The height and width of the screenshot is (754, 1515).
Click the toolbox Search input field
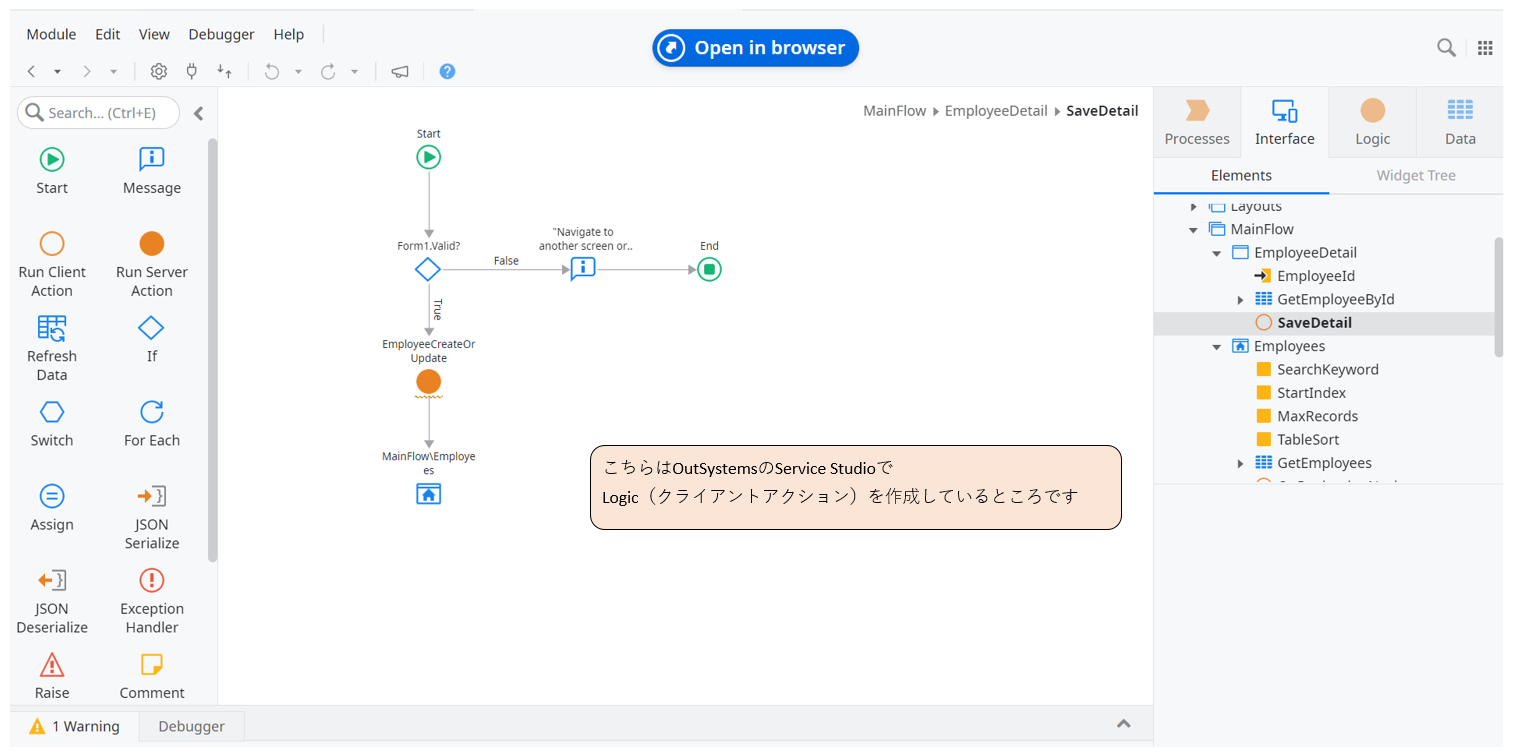[100, 113]
